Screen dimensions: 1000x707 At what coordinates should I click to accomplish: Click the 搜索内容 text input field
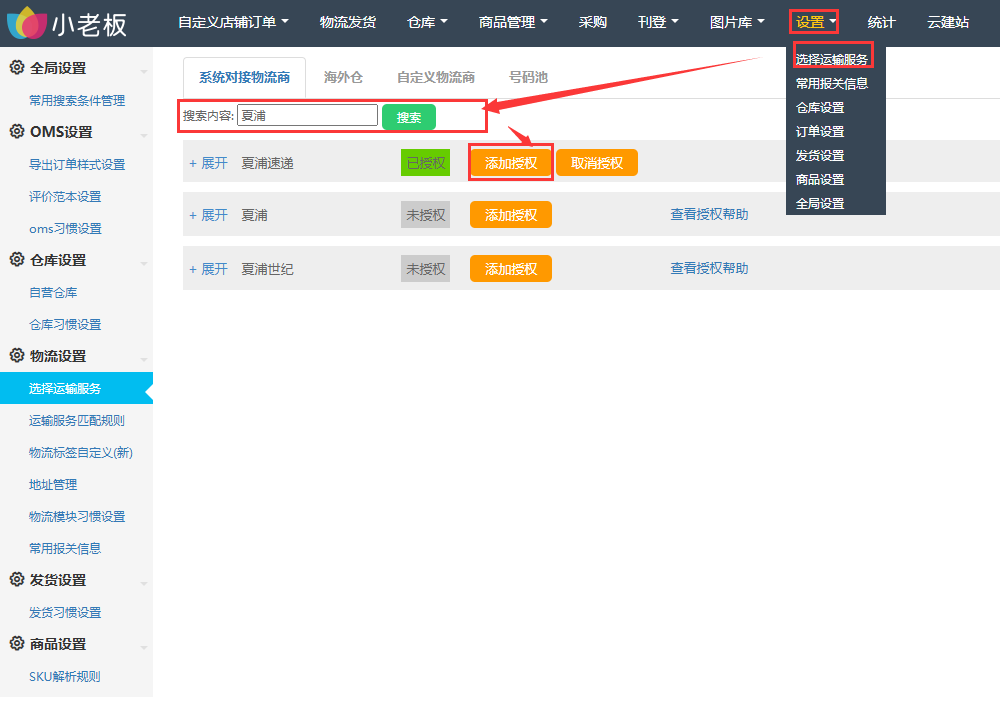[307, 116]
